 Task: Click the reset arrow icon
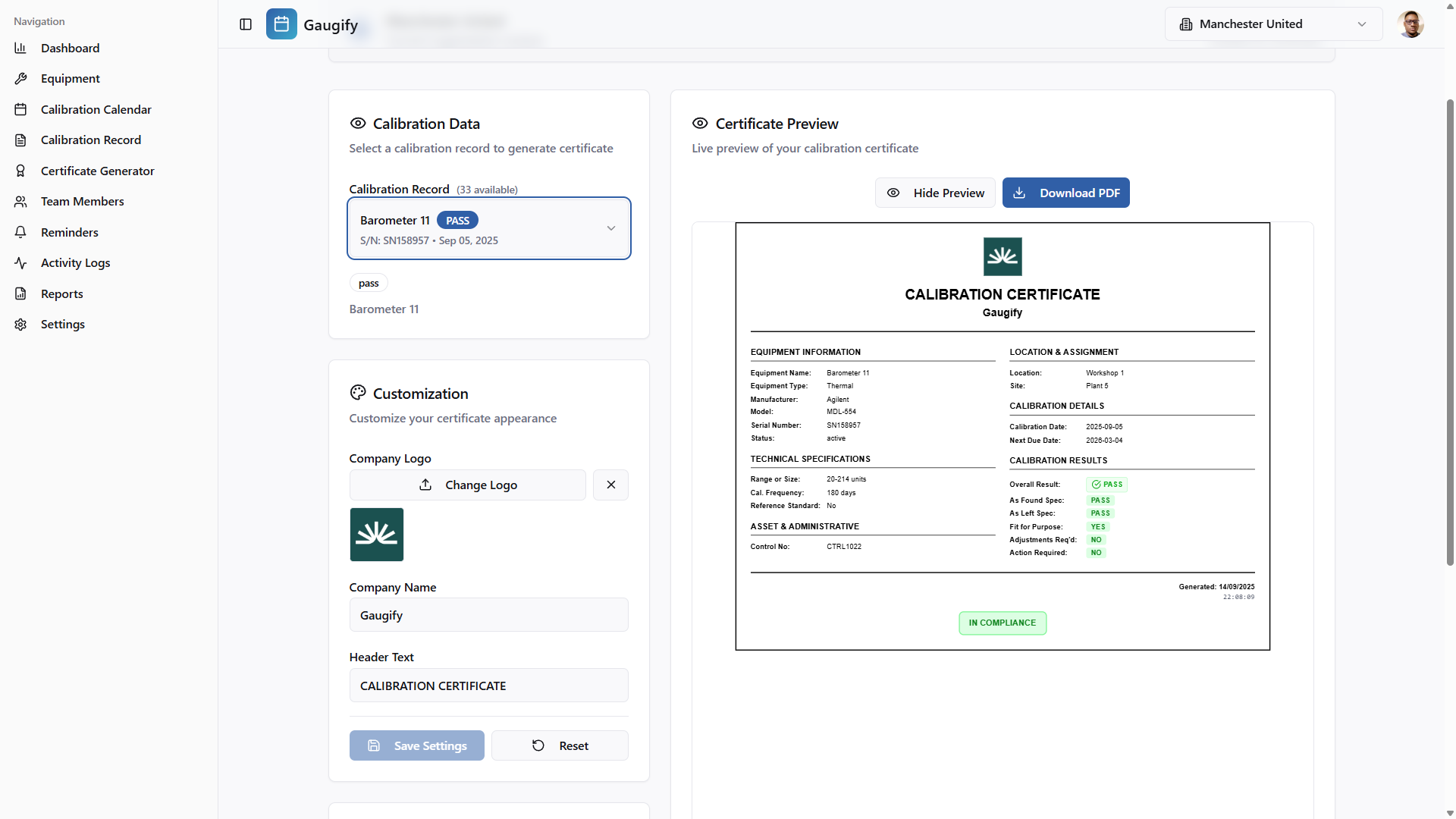(538, 745)
